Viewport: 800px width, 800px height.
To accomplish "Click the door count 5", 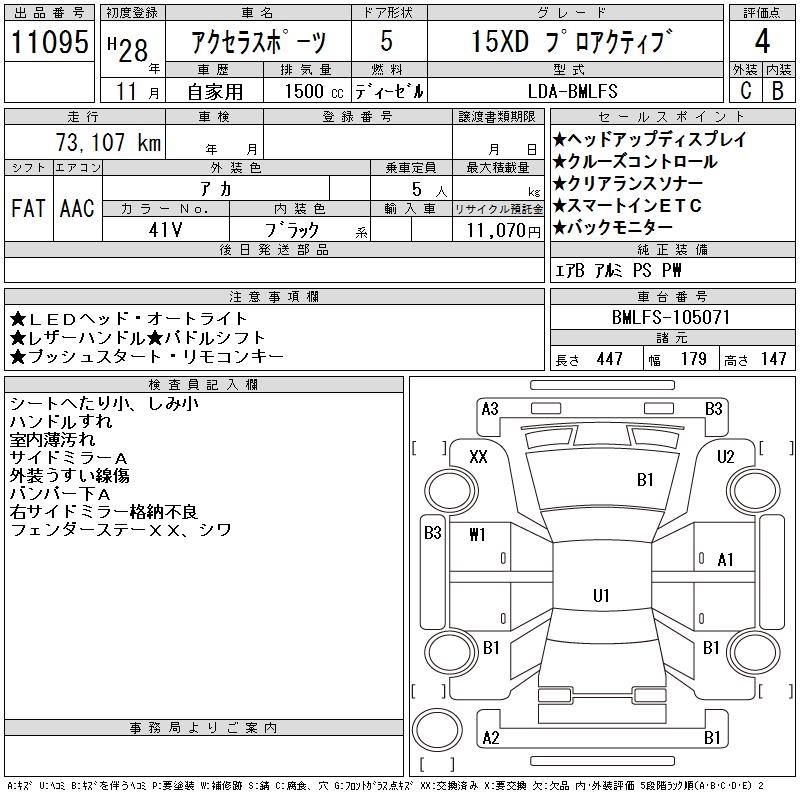I will coord(387,41).
